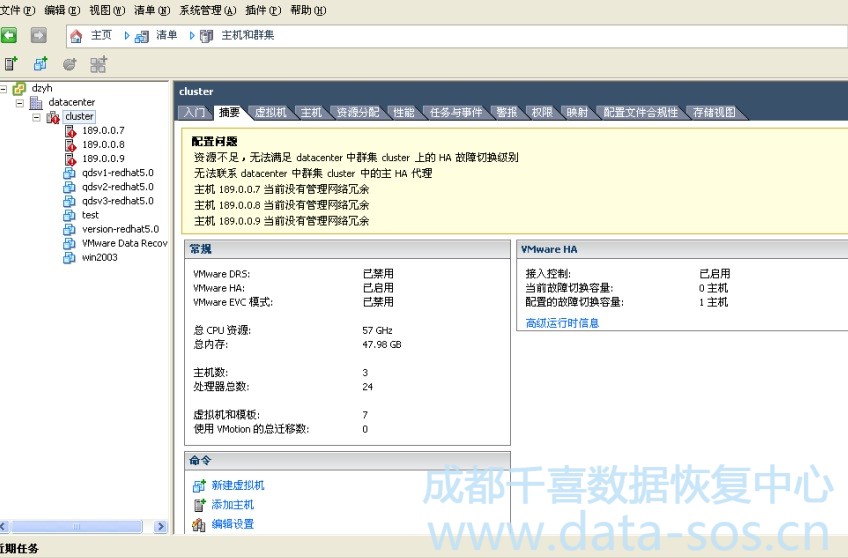Switch to the 权限 tab
This screenshot has width=848, height=558.
click(x=542, y=112)
